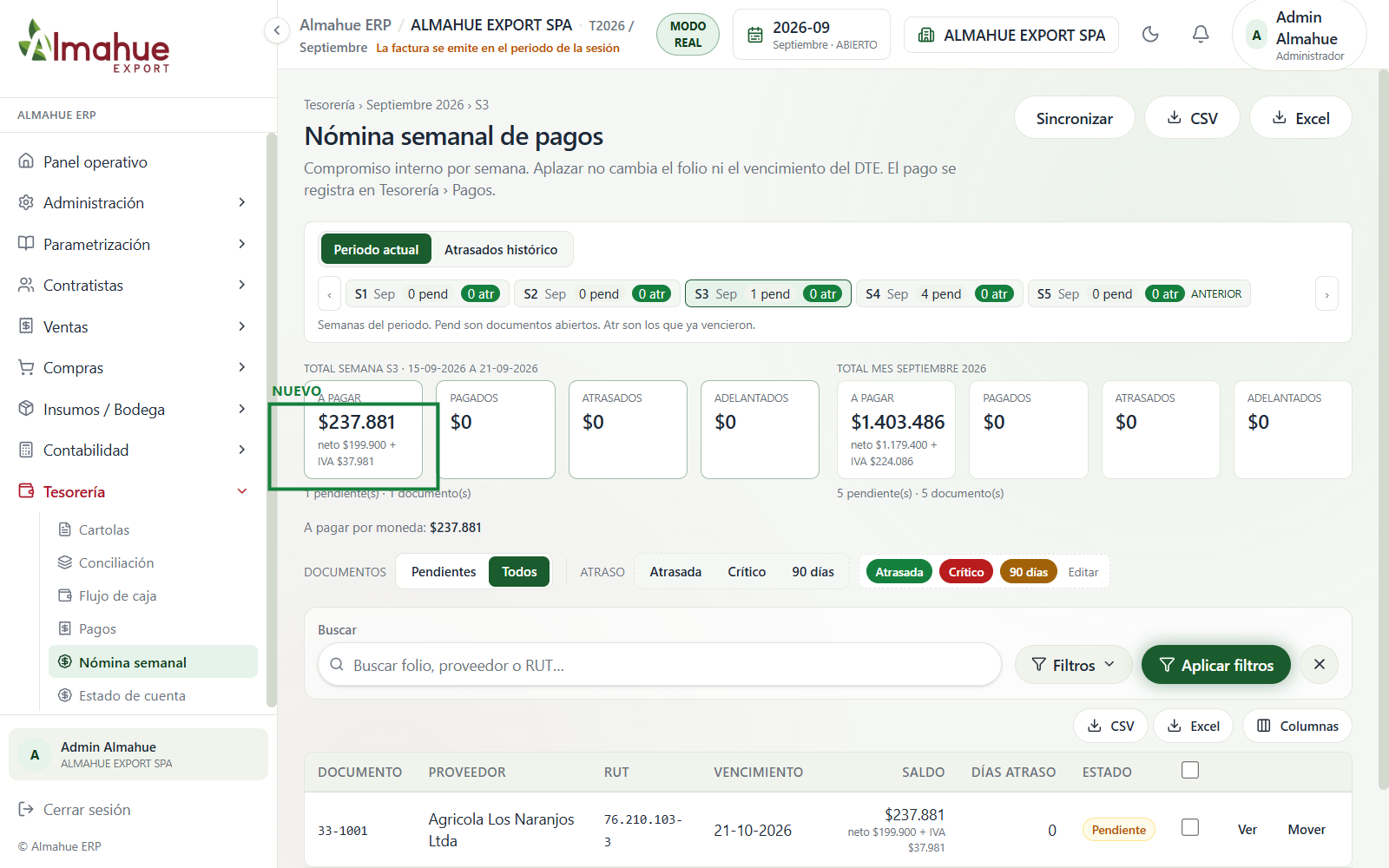The image size is (1389, 868).
Task: Toggle the green Atrasada badge
Action: pyautogui.click(x=899, y=572)
